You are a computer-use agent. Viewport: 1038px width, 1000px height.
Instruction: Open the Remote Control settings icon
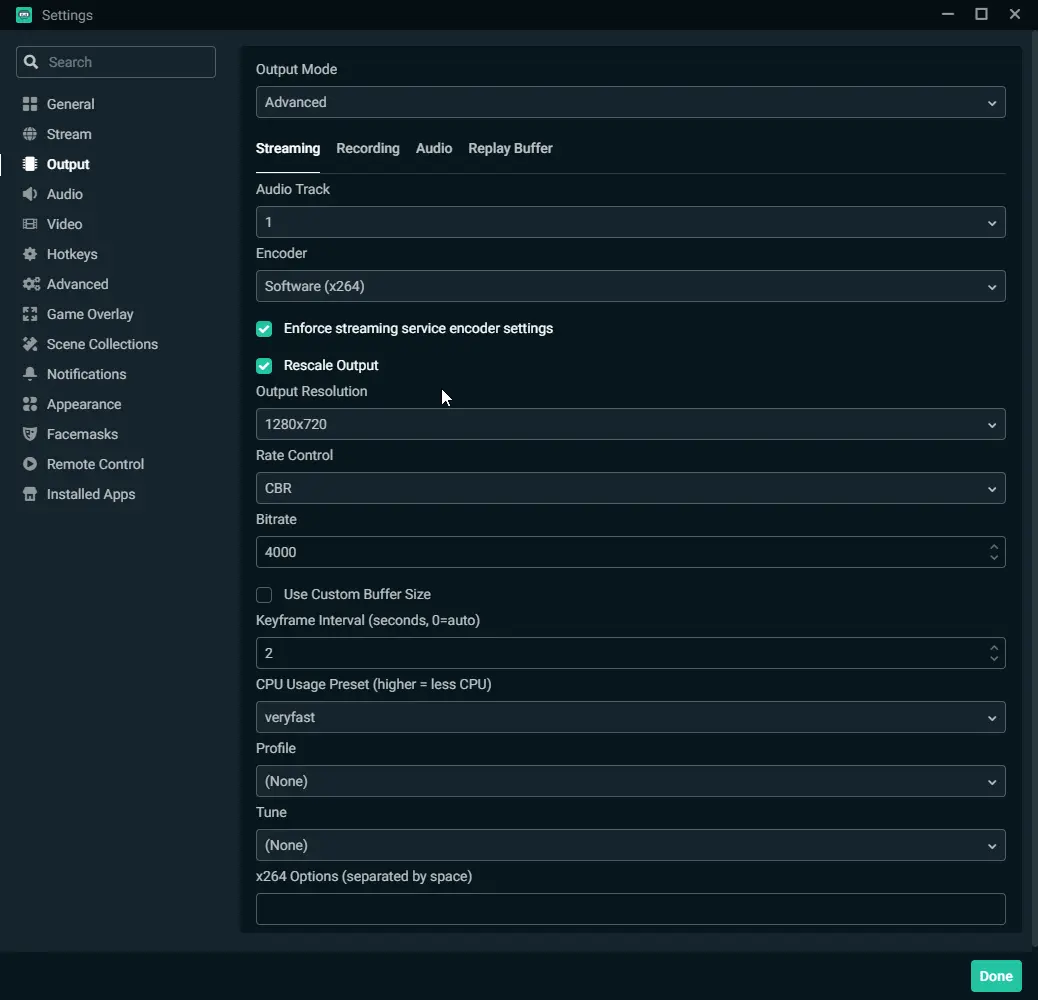click(x=30, y=464)
